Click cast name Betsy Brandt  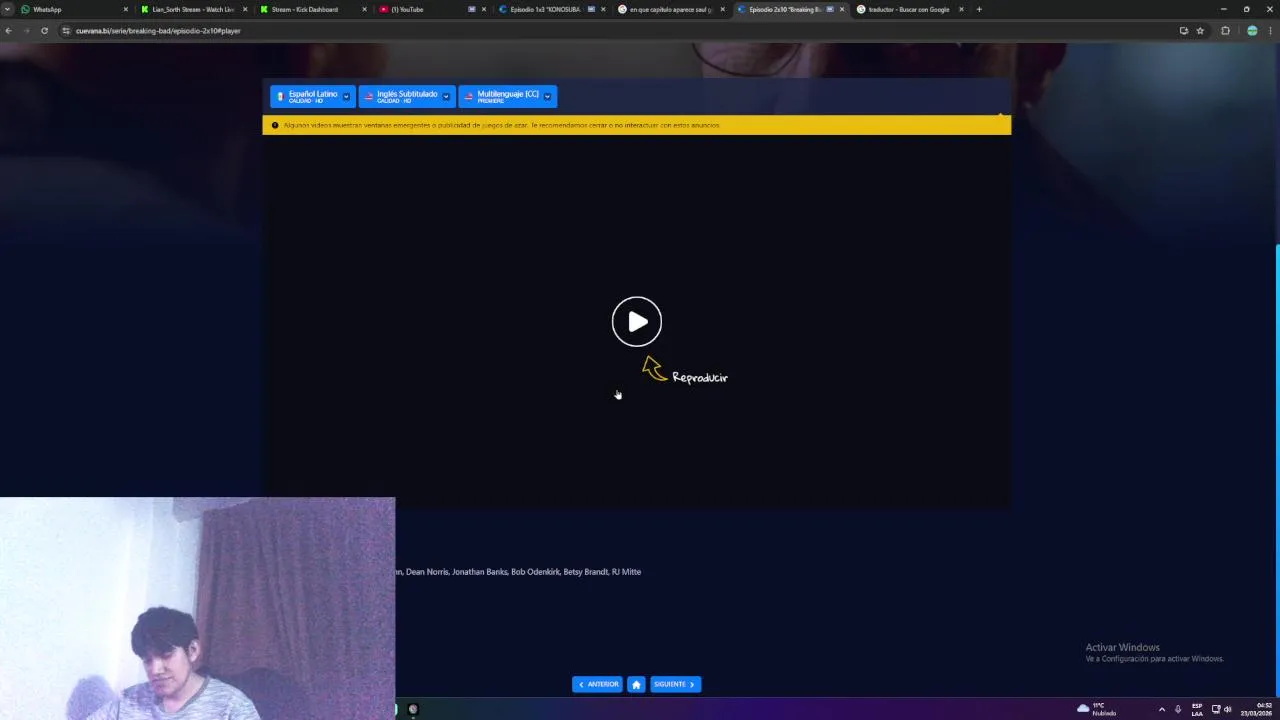[x=586, y=572]
